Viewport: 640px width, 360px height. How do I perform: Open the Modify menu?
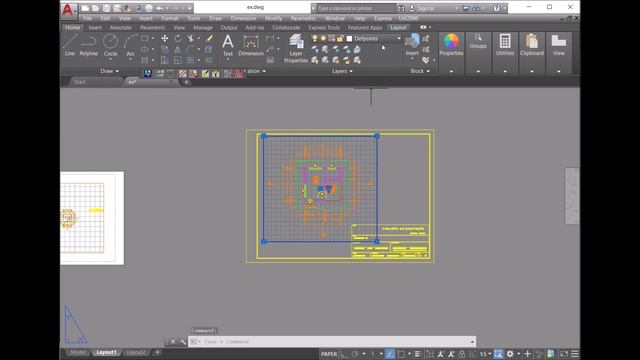[x=273, y=18]
